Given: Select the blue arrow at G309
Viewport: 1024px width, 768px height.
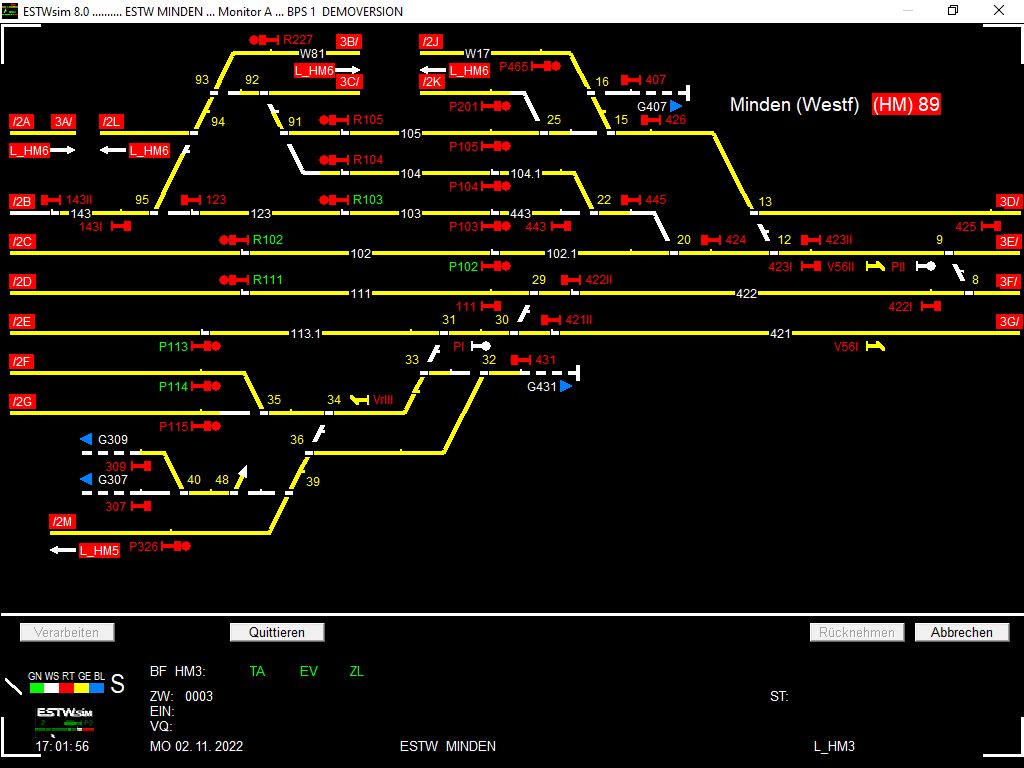Looking at the screenshot, I should point(87,439).
